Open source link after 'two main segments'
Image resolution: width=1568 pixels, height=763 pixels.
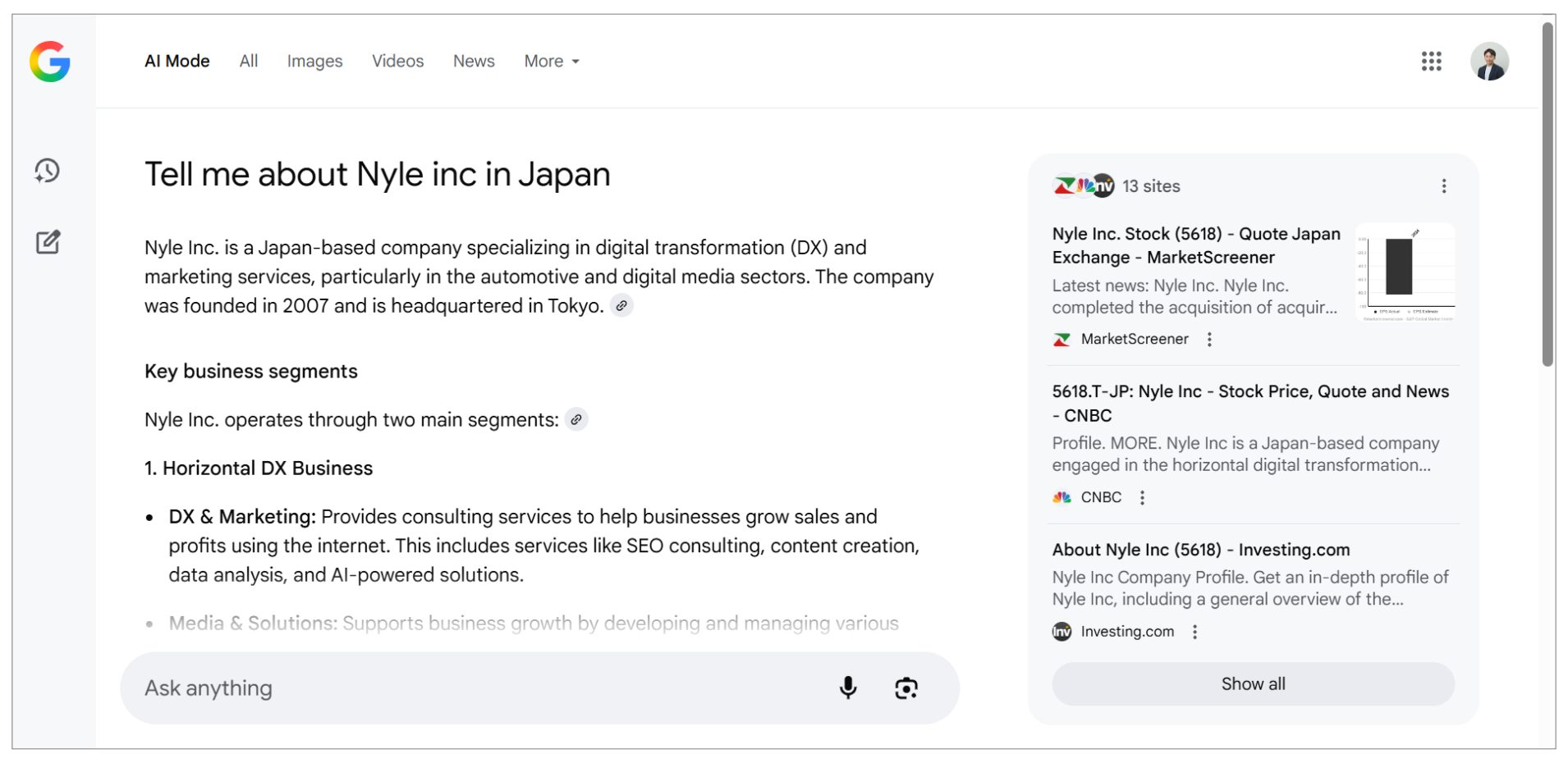[576, 420]
